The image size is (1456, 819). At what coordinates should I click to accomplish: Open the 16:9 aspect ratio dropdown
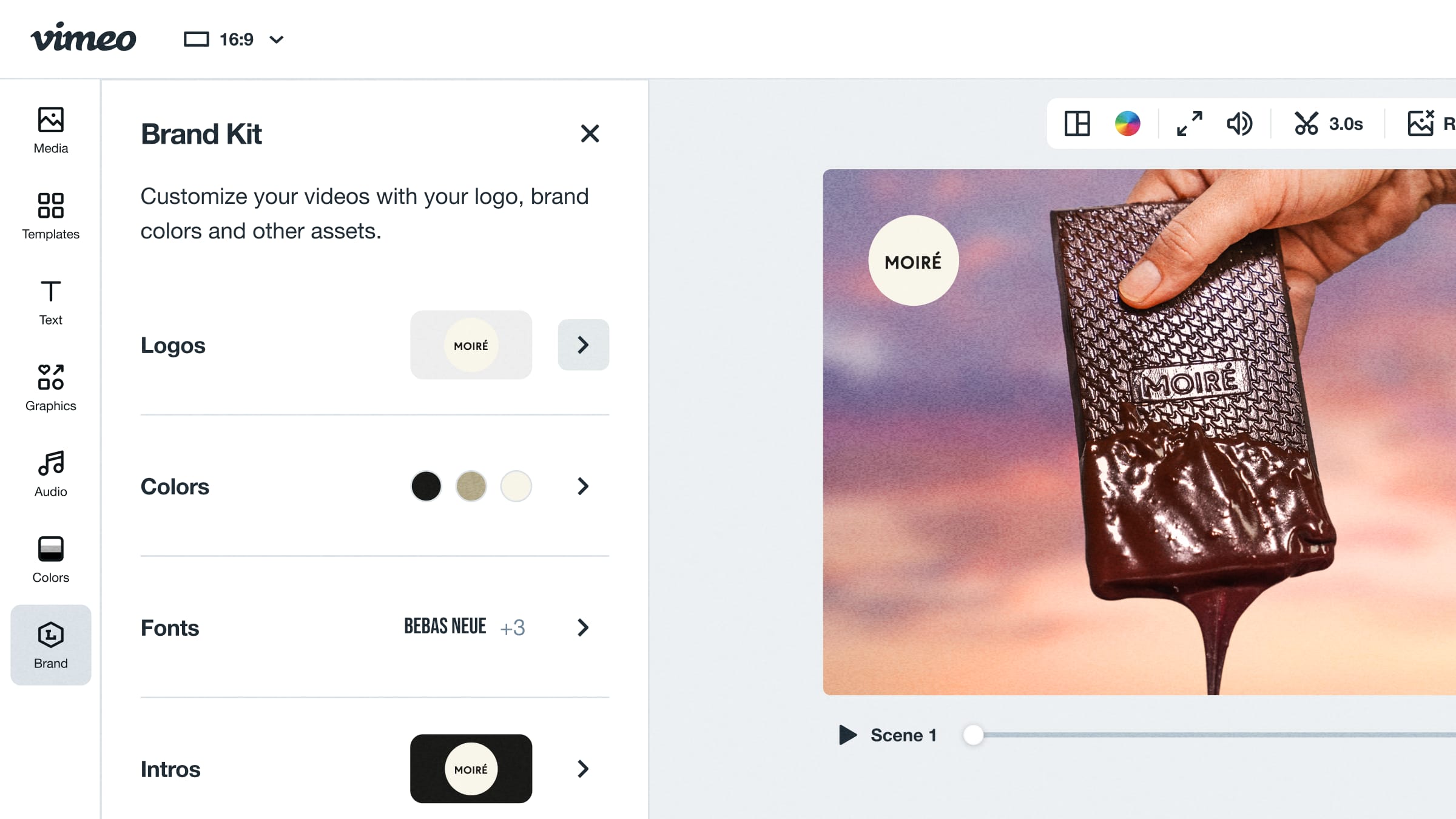point(234,39)
